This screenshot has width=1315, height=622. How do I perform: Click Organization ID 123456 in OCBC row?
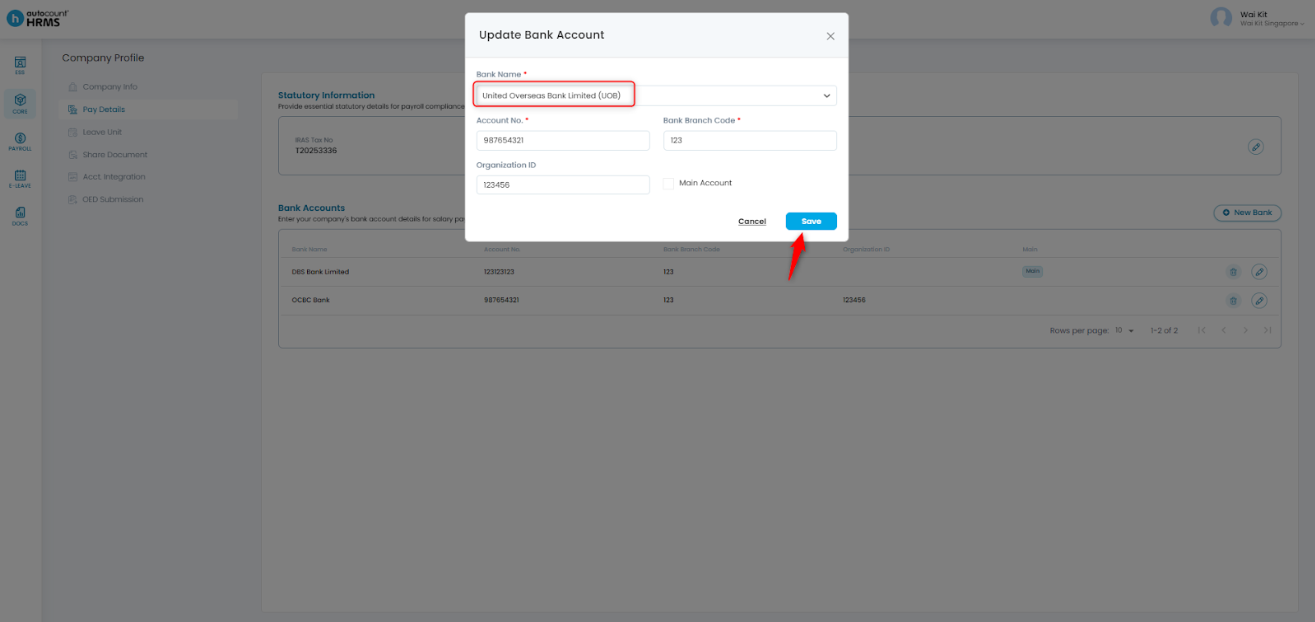tap(854, 300)
